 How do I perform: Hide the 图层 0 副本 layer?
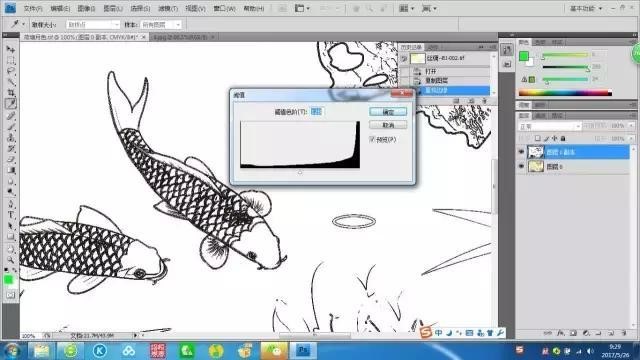(x=521, y=152)
